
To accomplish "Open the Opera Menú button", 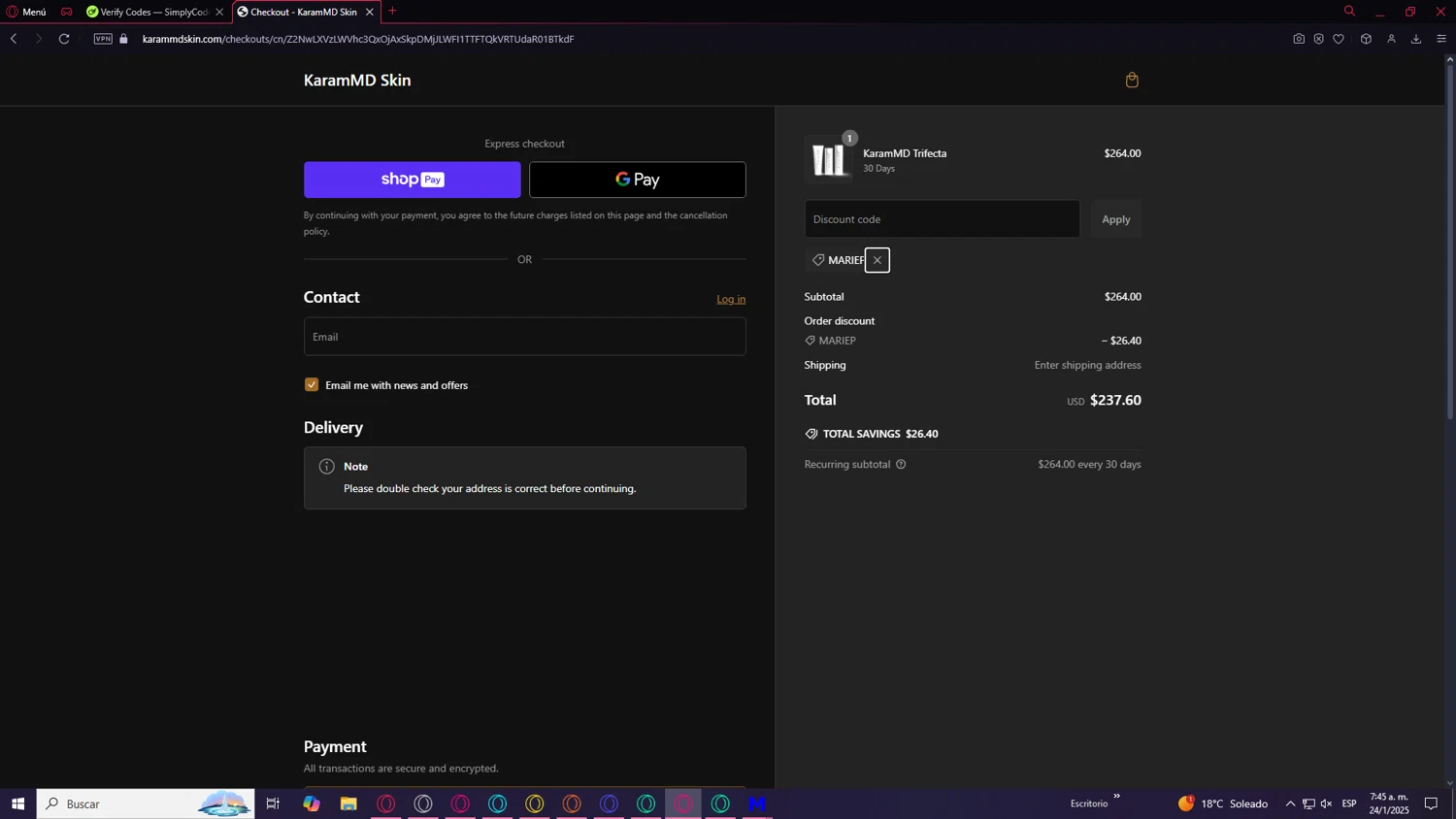I will click(26, 12).
